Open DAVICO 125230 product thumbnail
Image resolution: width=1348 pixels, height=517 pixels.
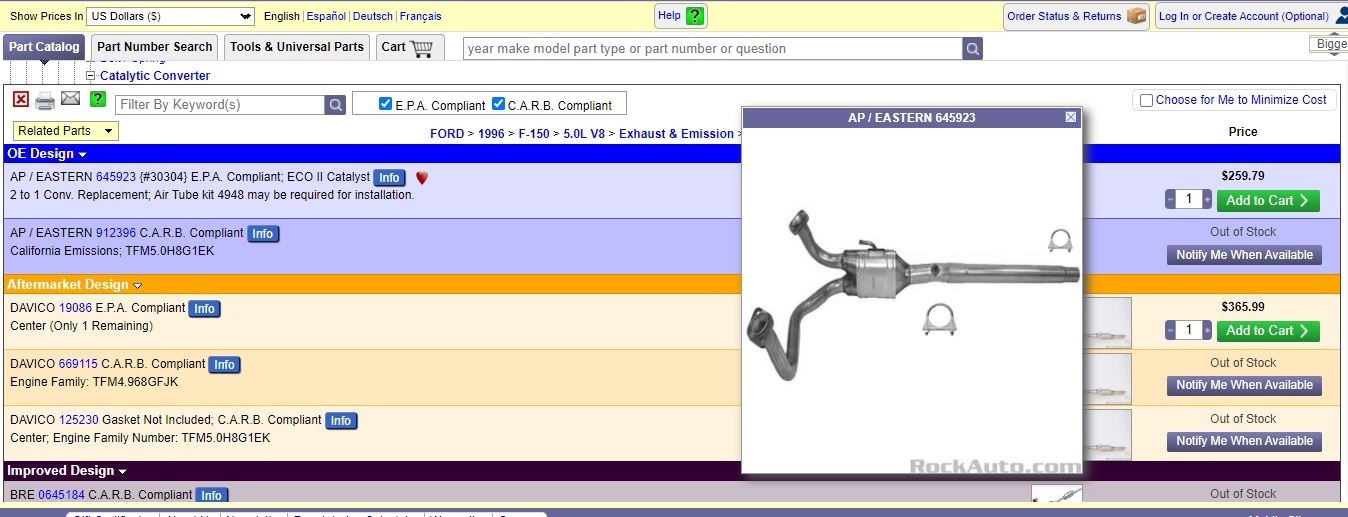pos(1107,434)
